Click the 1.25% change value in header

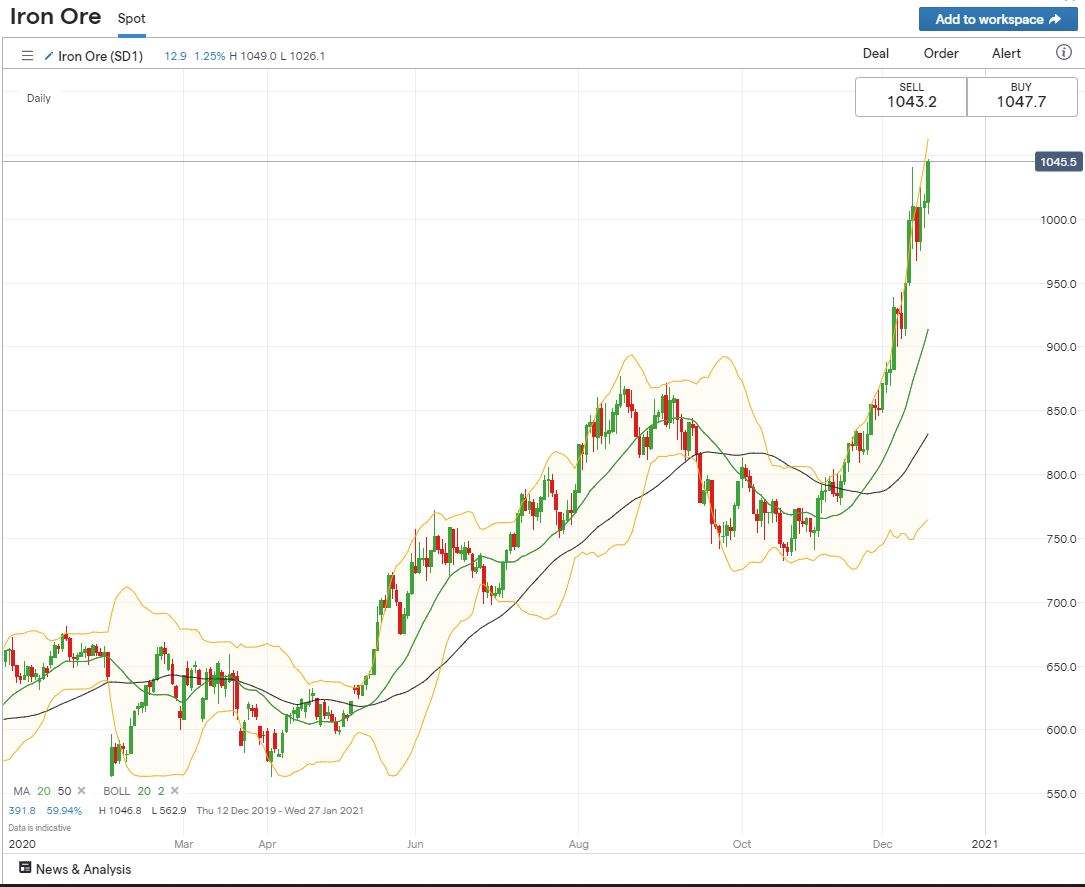tap(209, 56)
